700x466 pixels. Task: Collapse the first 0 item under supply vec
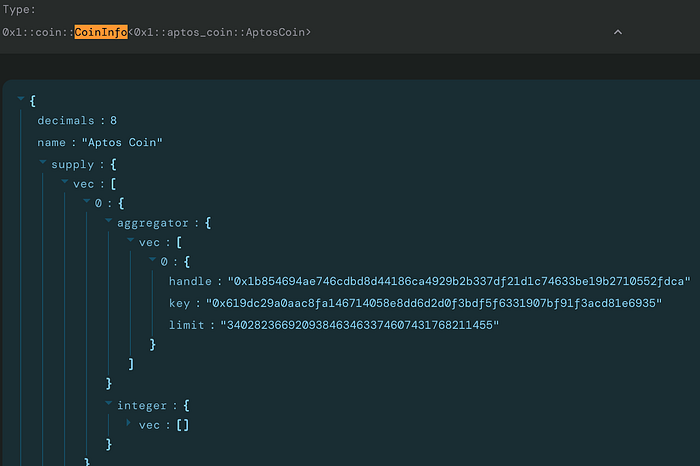click(x=87, y=201)
